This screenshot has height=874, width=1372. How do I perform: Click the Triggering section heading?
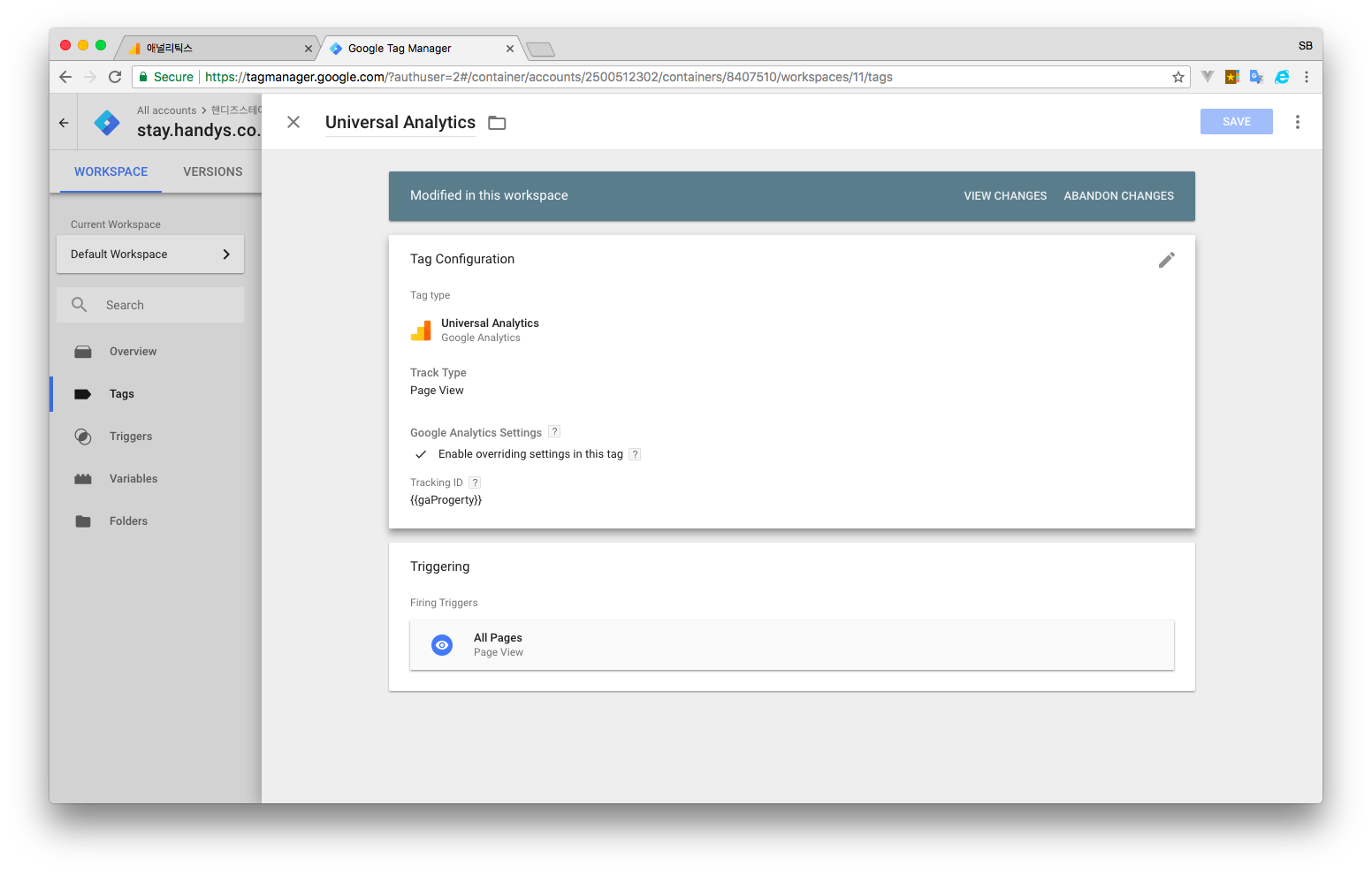click(439, 566)
